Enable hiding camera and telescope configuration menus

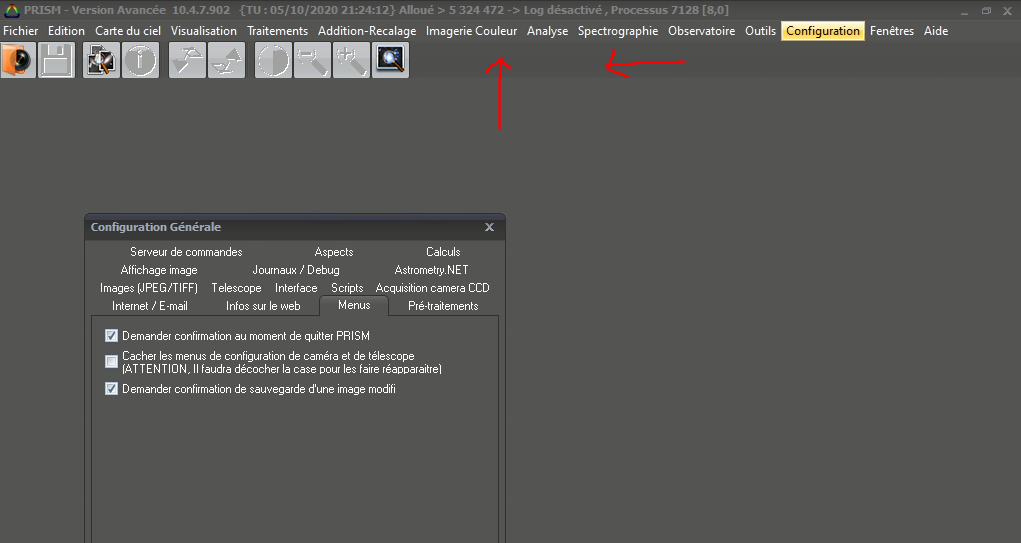point(112,361)
